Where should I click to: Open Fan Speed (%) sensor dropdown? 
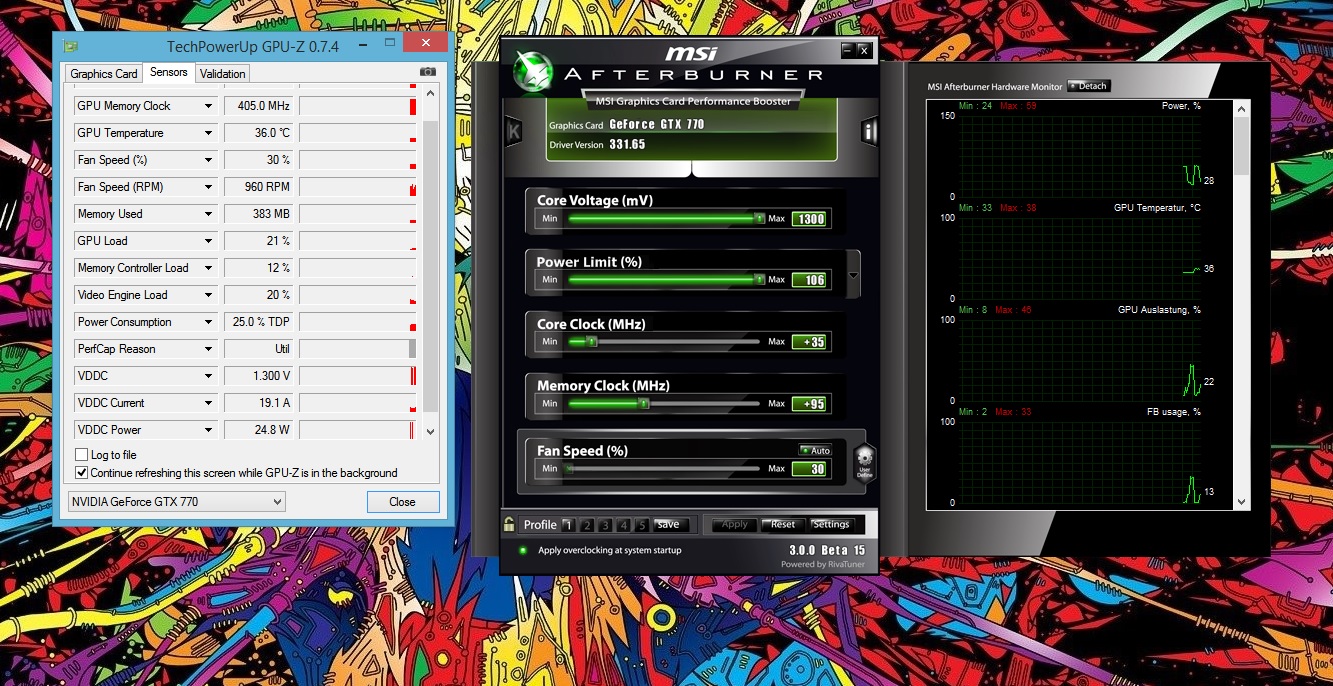click(209, 160)
